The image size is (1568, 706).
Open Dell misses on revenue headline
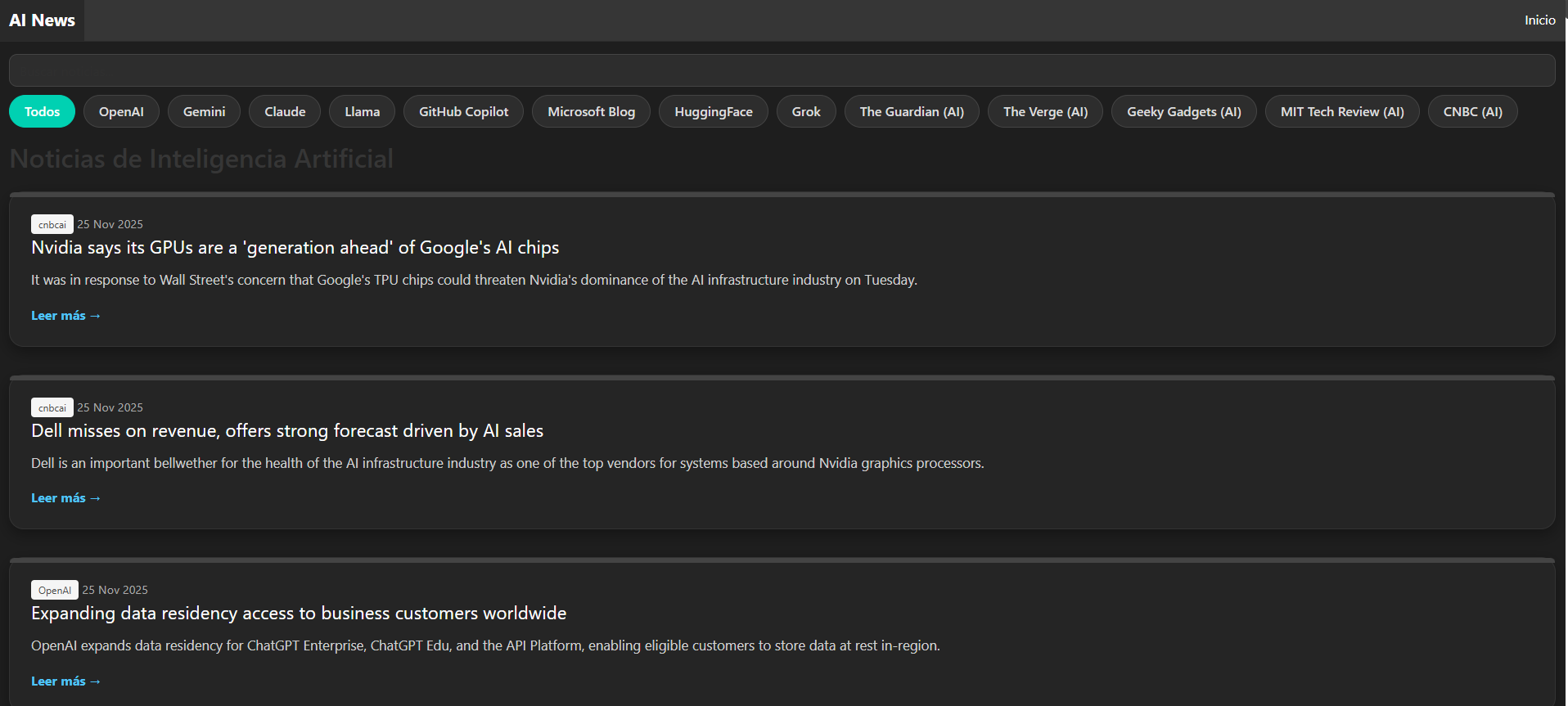click(287, 431)
